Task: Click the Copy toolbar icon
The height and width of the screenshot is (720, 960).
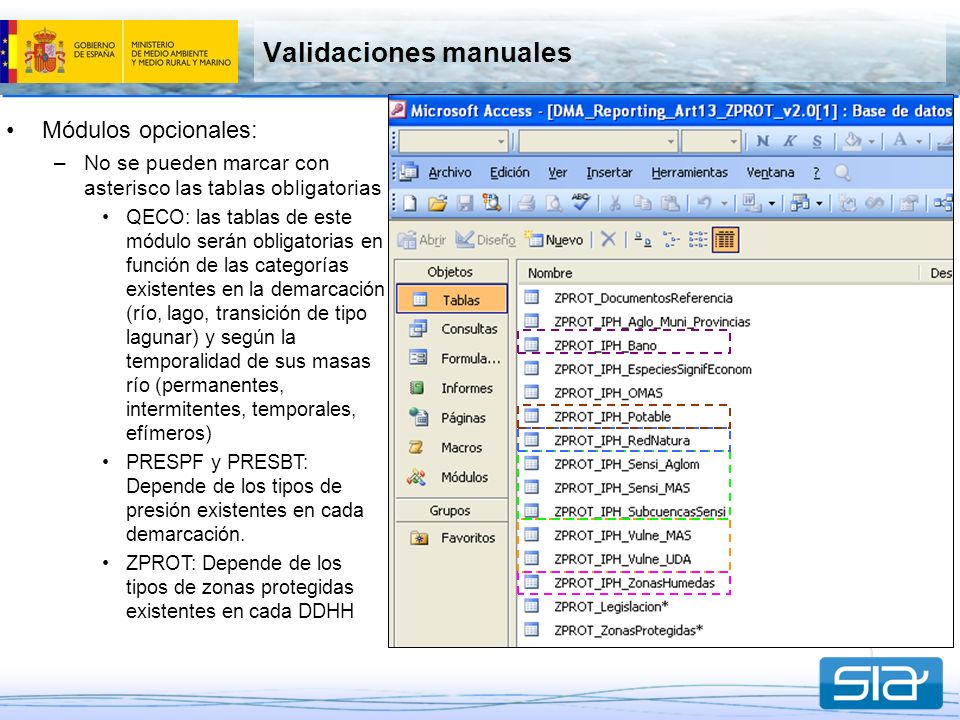Action: coord(642,203)
